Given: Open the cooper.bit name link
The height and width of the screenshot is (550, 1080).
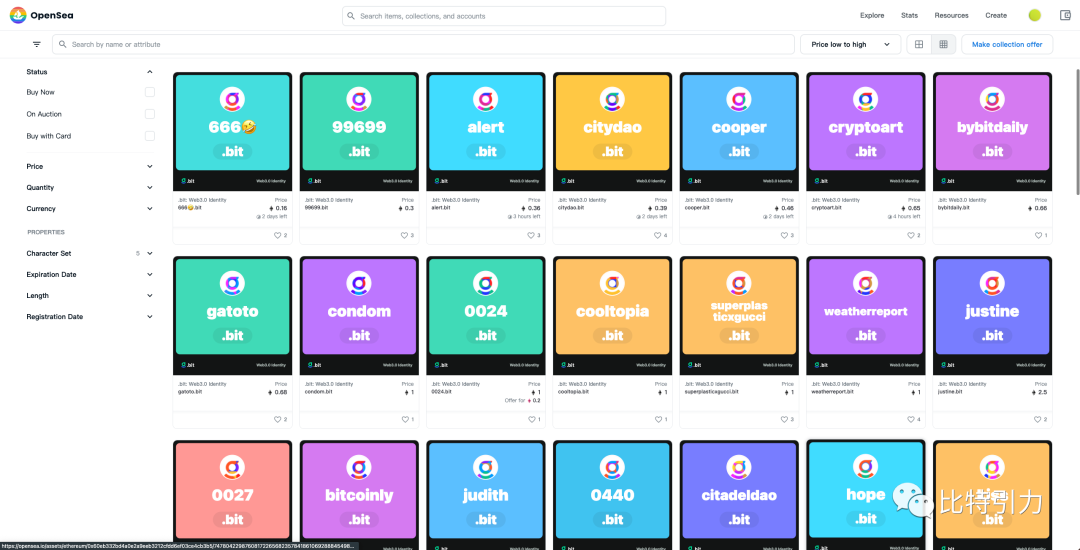Looking at the screenshot, I should 697,207.
